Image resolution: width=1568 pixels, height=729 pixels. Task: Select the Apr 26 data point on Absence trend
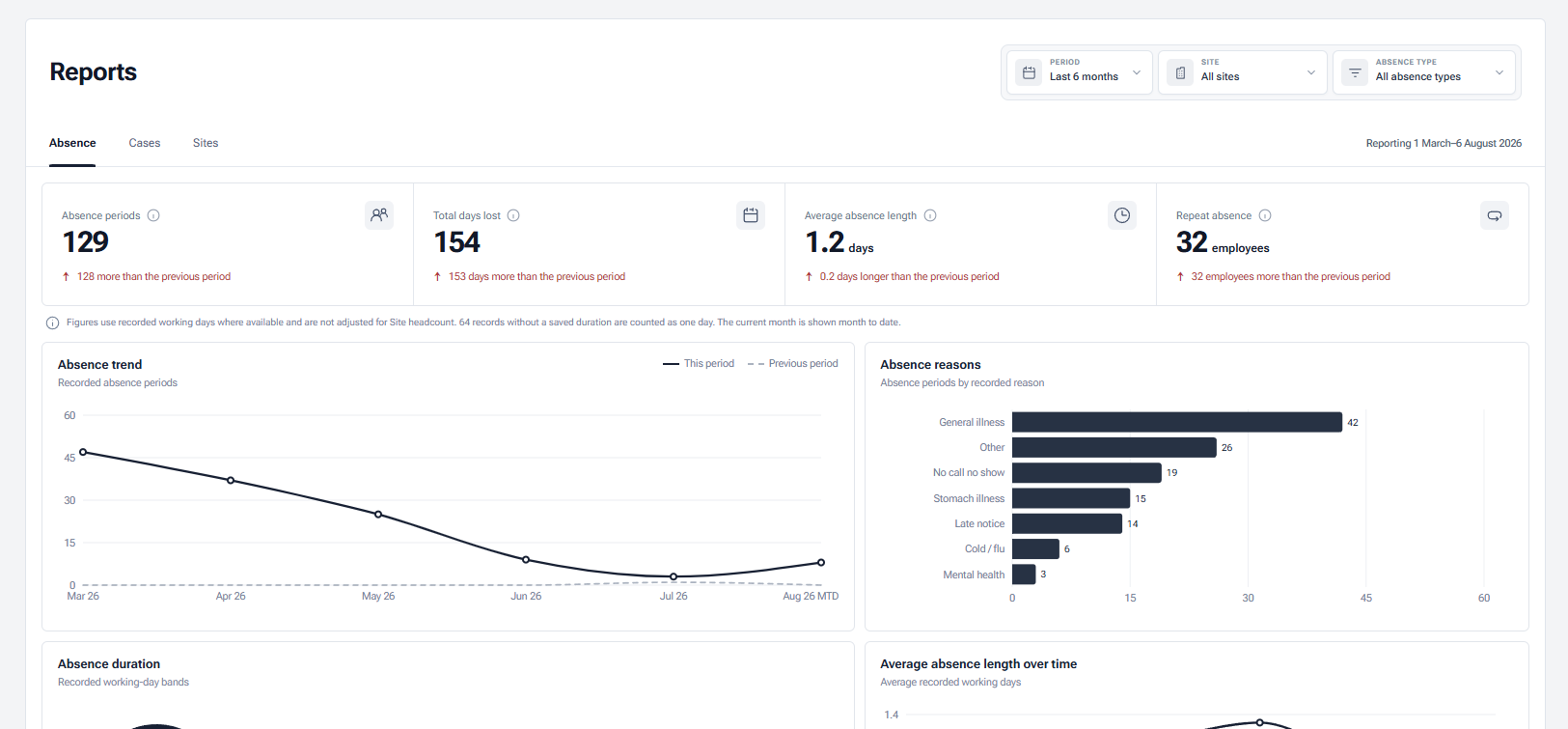pyautogui.click(x=231, y=480)
